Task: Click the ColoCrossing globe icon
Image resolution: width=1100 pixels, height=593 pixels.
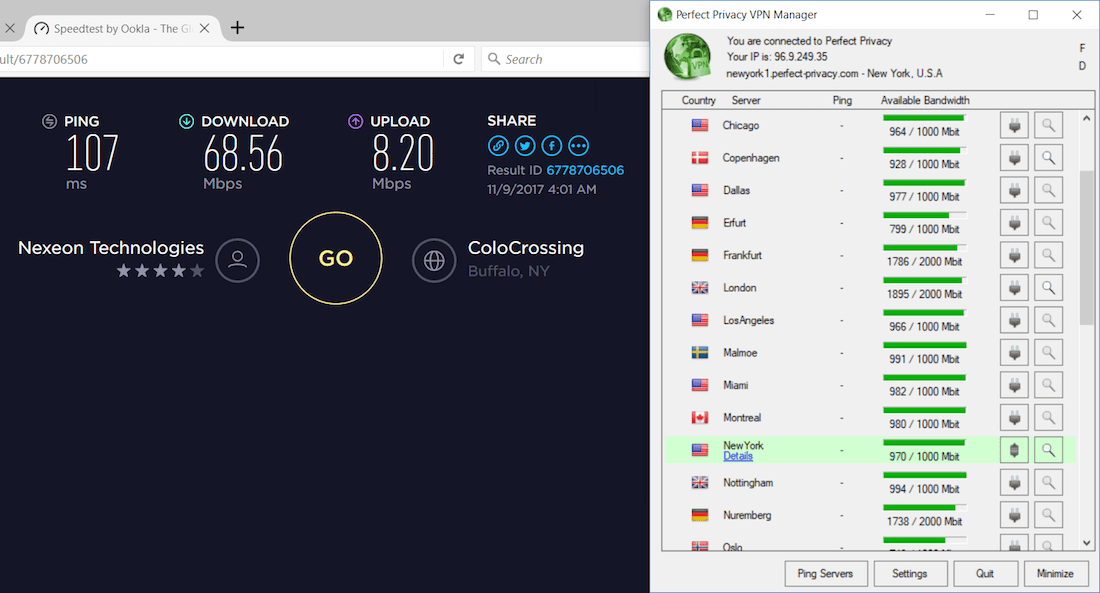Action: [434, 261]
